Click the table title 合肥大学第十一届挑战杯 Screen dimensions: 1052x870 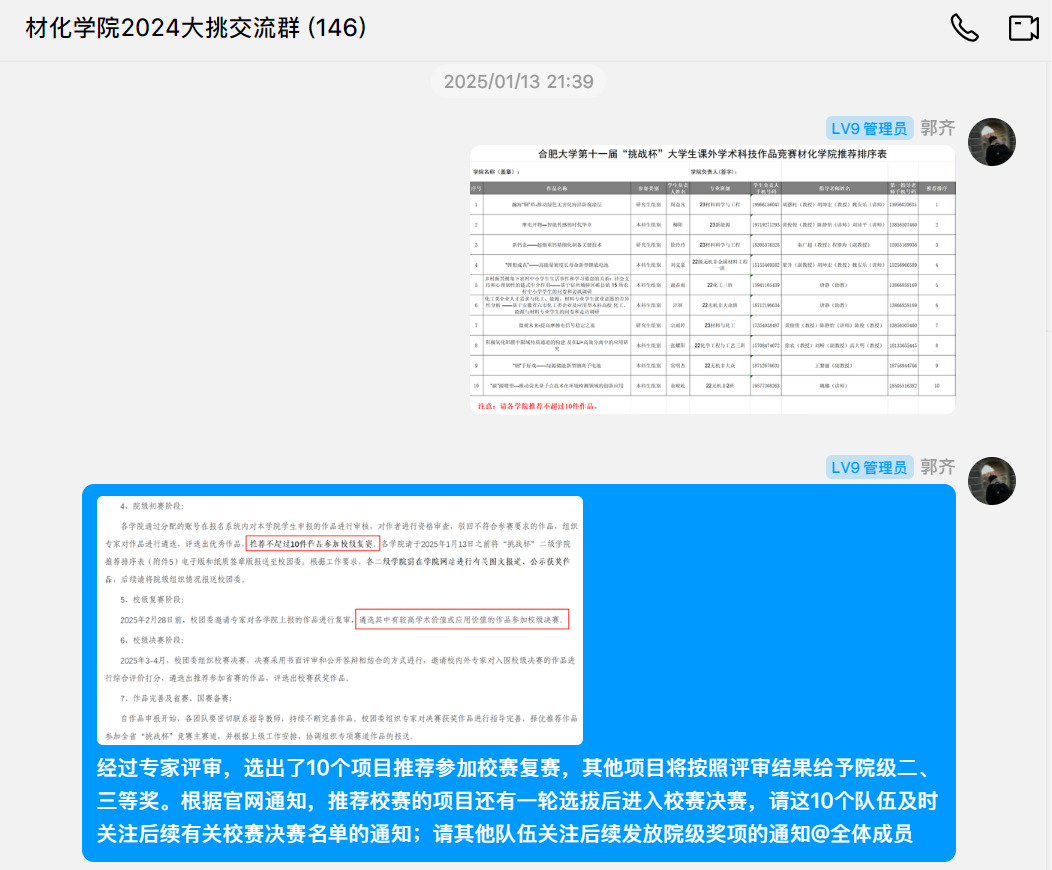pyautogui.click(x=712, y=155)
